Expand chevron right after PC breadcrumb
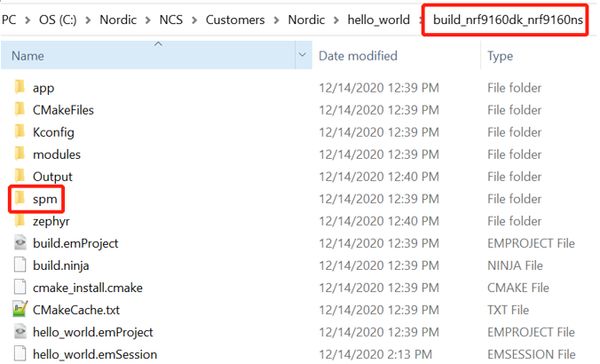 (x=27, y=20)
